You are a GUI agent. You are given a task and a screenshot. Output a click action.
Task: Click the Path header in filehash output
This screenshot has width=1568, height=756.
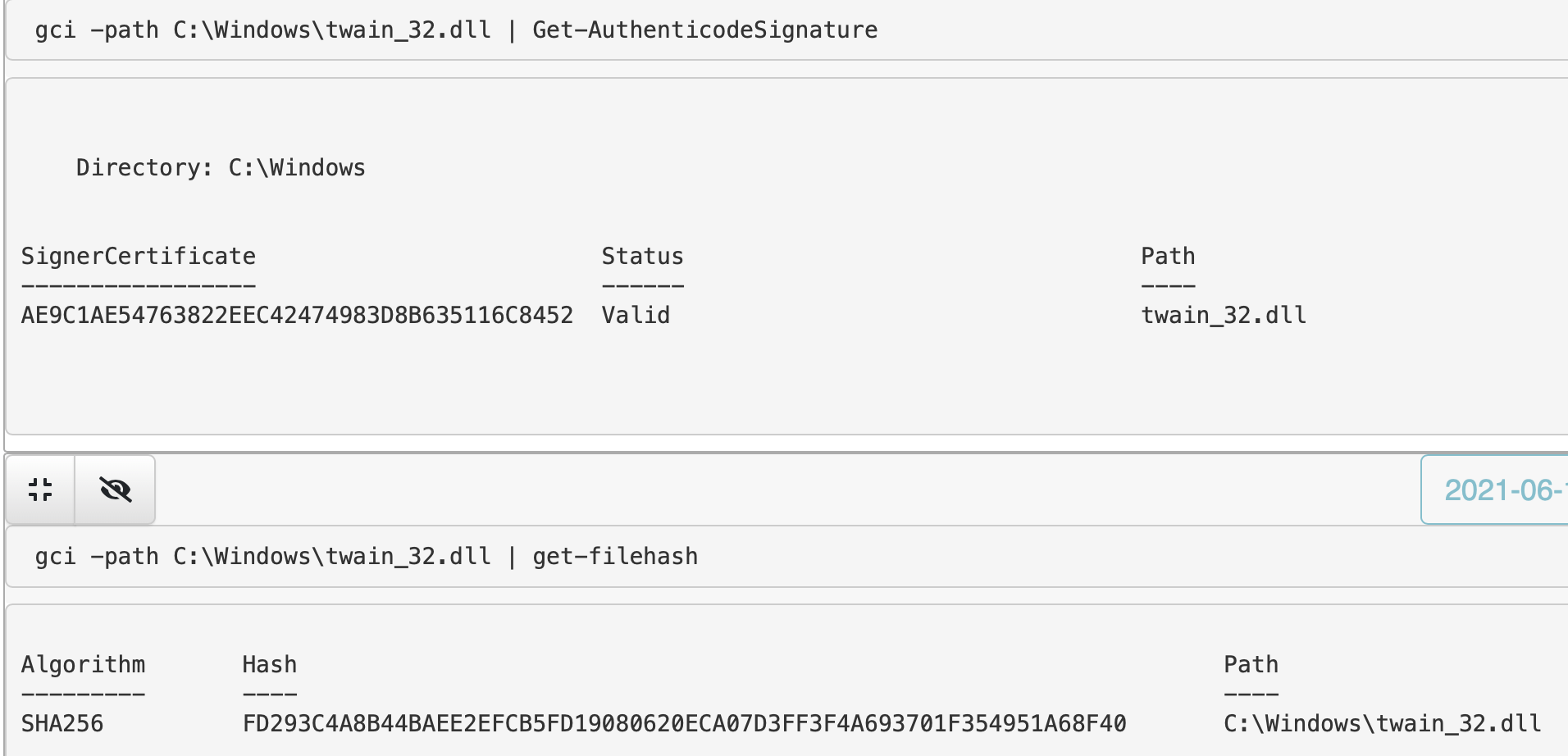pyautogui.click(x=1251, y=665)
